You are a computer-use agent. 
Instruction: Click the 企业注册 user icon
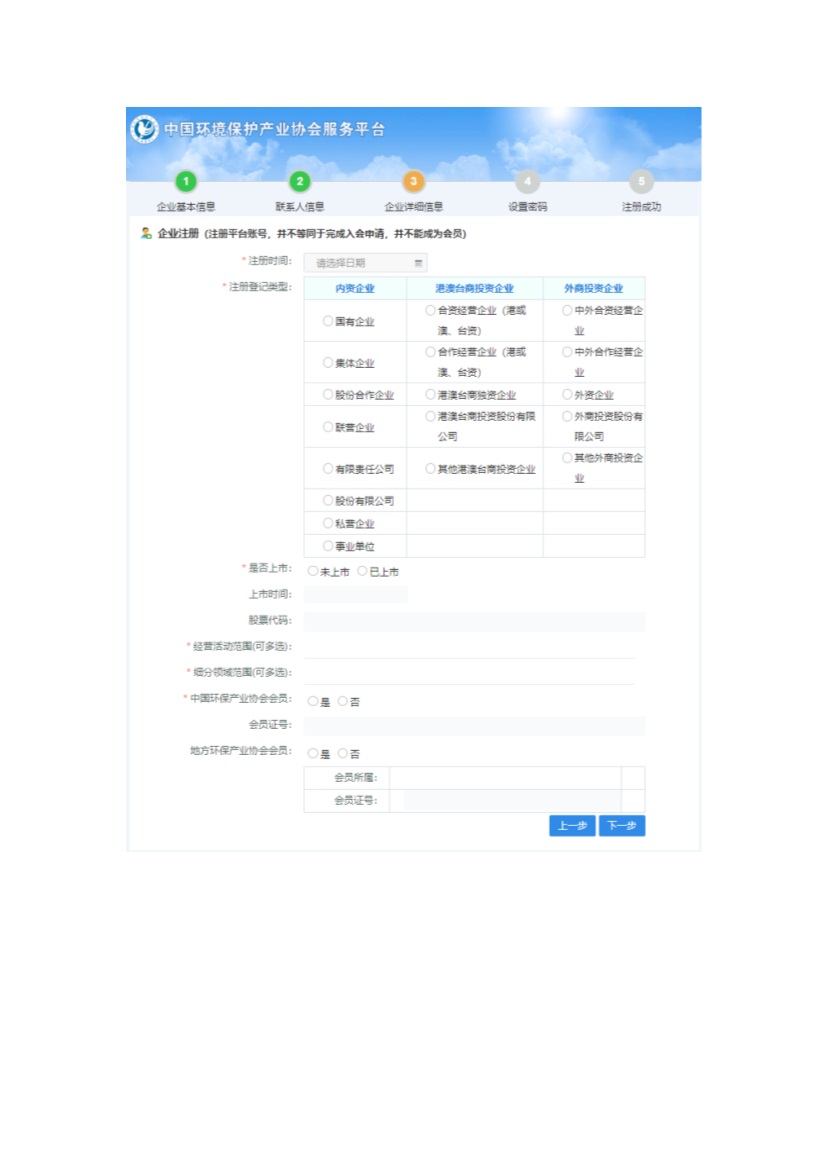146,234
